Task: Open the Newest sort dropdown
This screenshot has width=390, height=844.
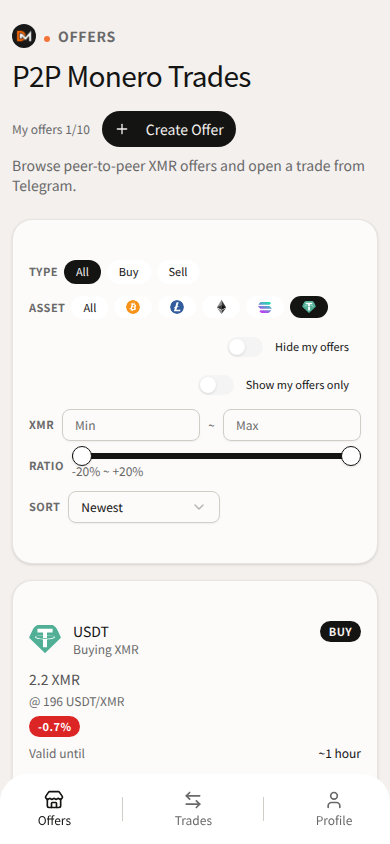Action: [144, 507]
